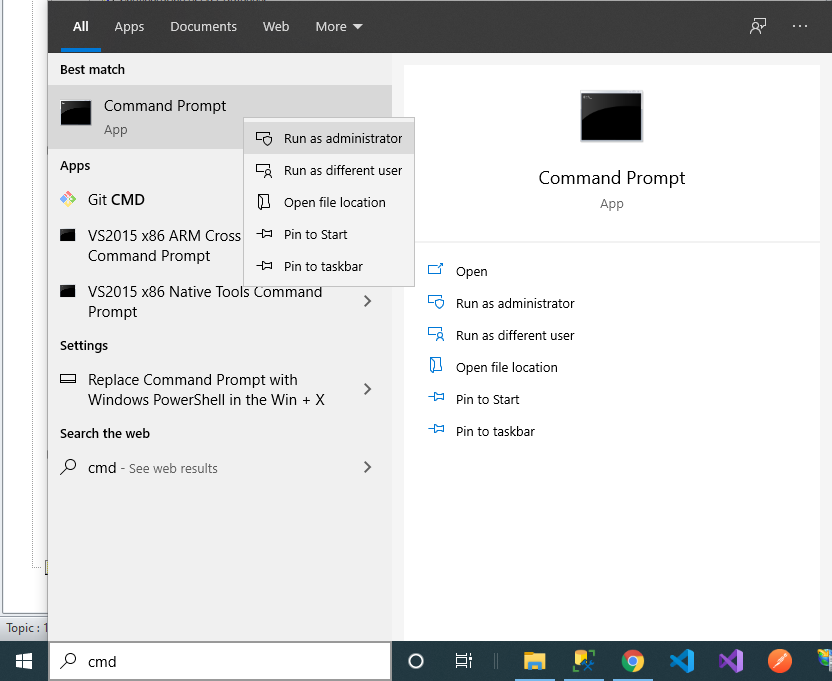The width and height of the screenshot is (832, 681).
Task: Click the user icon beside preview Run as different user
Action: coord(436,333)
